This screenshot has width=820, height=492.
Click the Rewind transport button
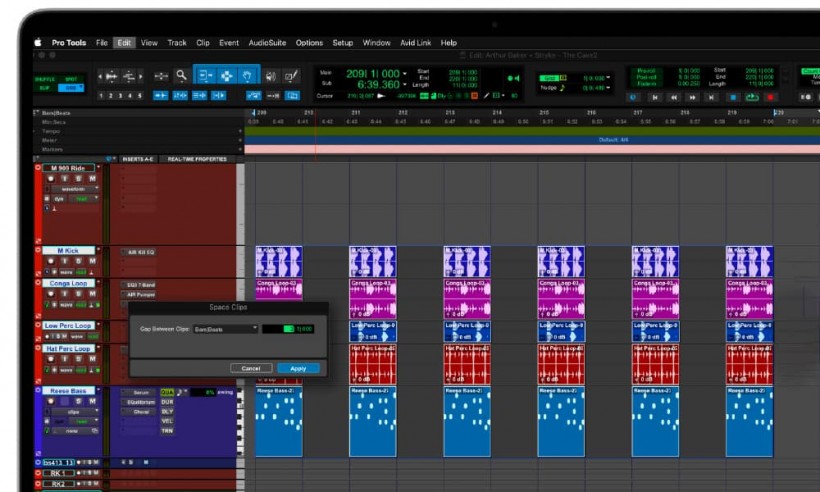tap(674, 97)
